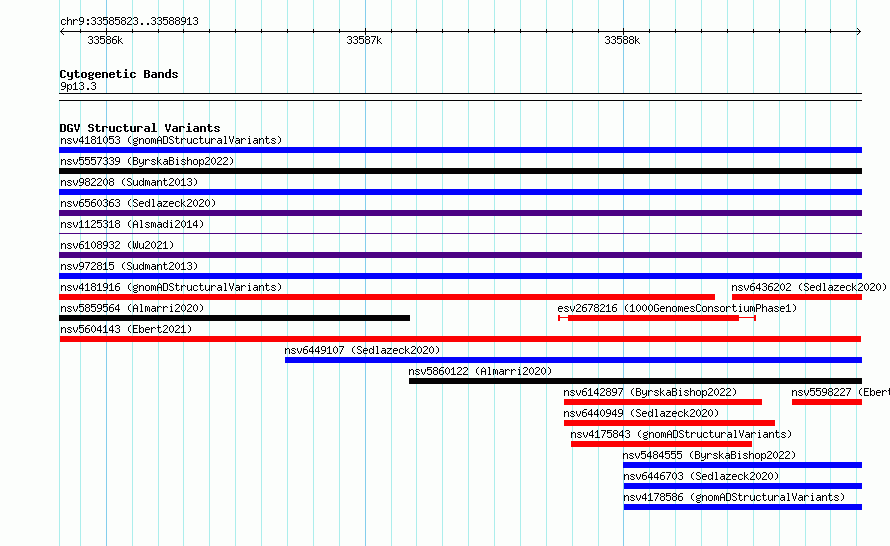Click the 33586k ruler position label
The height and width of the screenshot is (546, 890).
pyautogui.click(x=105, y=40)
